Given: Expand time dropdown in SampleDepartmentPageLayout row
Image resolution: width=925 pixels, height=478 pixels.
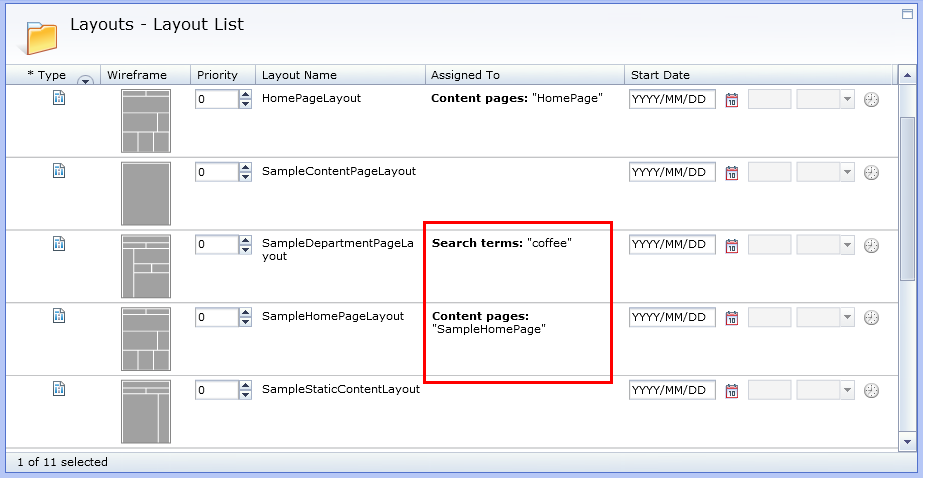Looking at the screenshot, I should 847,245.
